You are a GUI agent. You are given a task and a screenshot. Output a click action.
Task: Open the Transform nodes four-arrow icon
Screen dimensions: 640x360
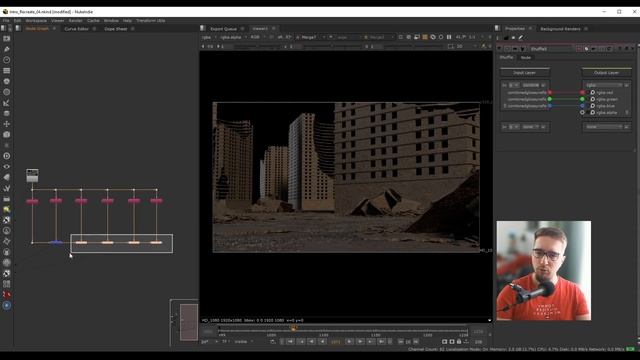point(7,124)
